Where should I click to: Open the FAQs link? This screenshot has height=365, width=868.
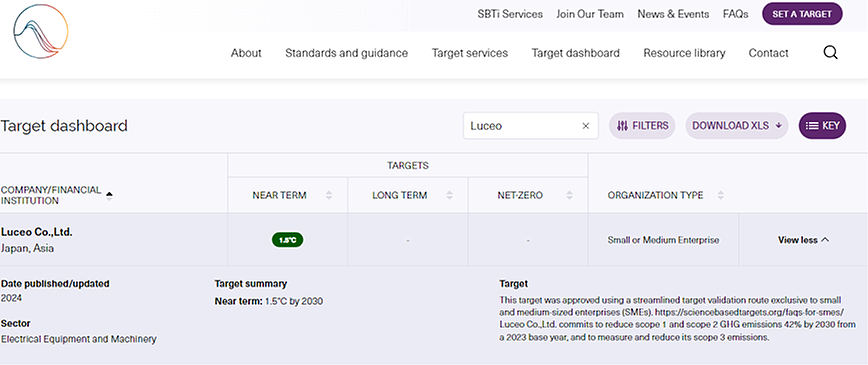pyautogui.click(x=736, y=14)
